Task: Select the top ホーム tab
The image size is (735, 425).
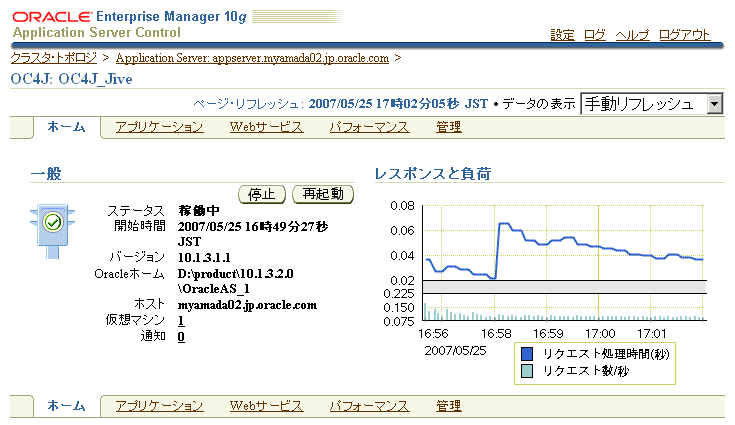Action: click(66, 127)
